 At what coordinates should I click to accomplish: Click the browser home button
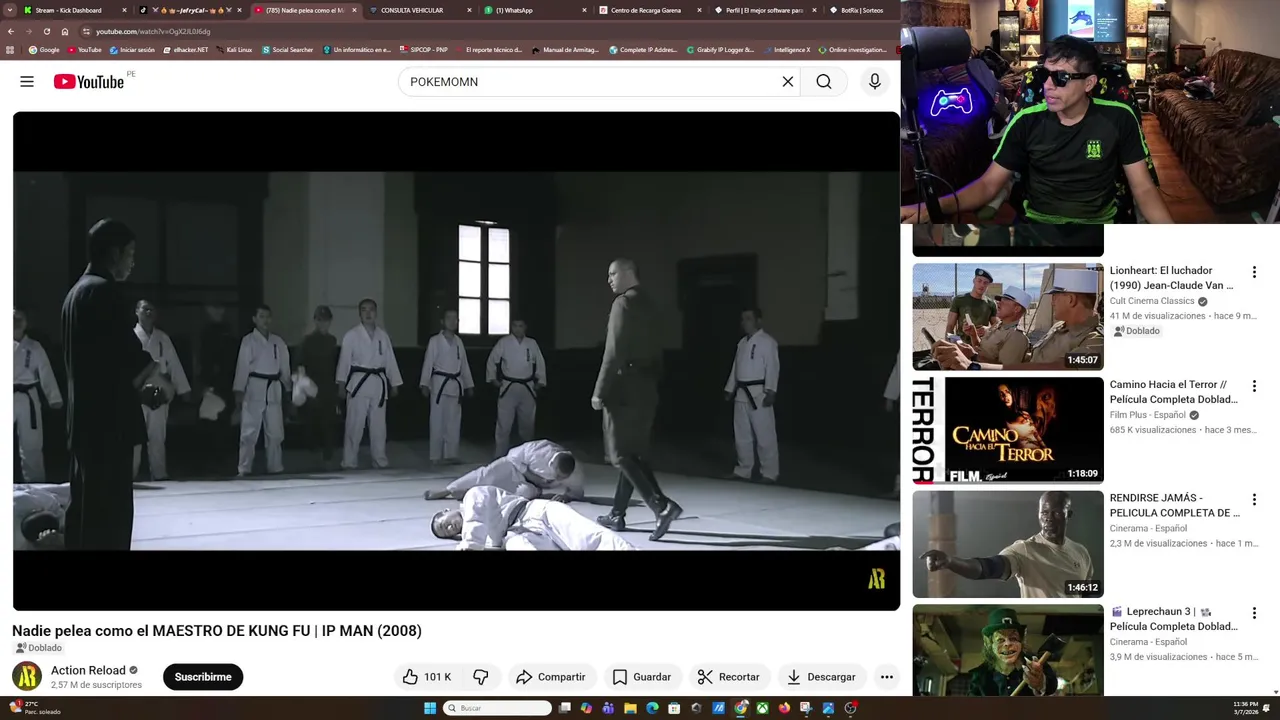click(65, 31)
